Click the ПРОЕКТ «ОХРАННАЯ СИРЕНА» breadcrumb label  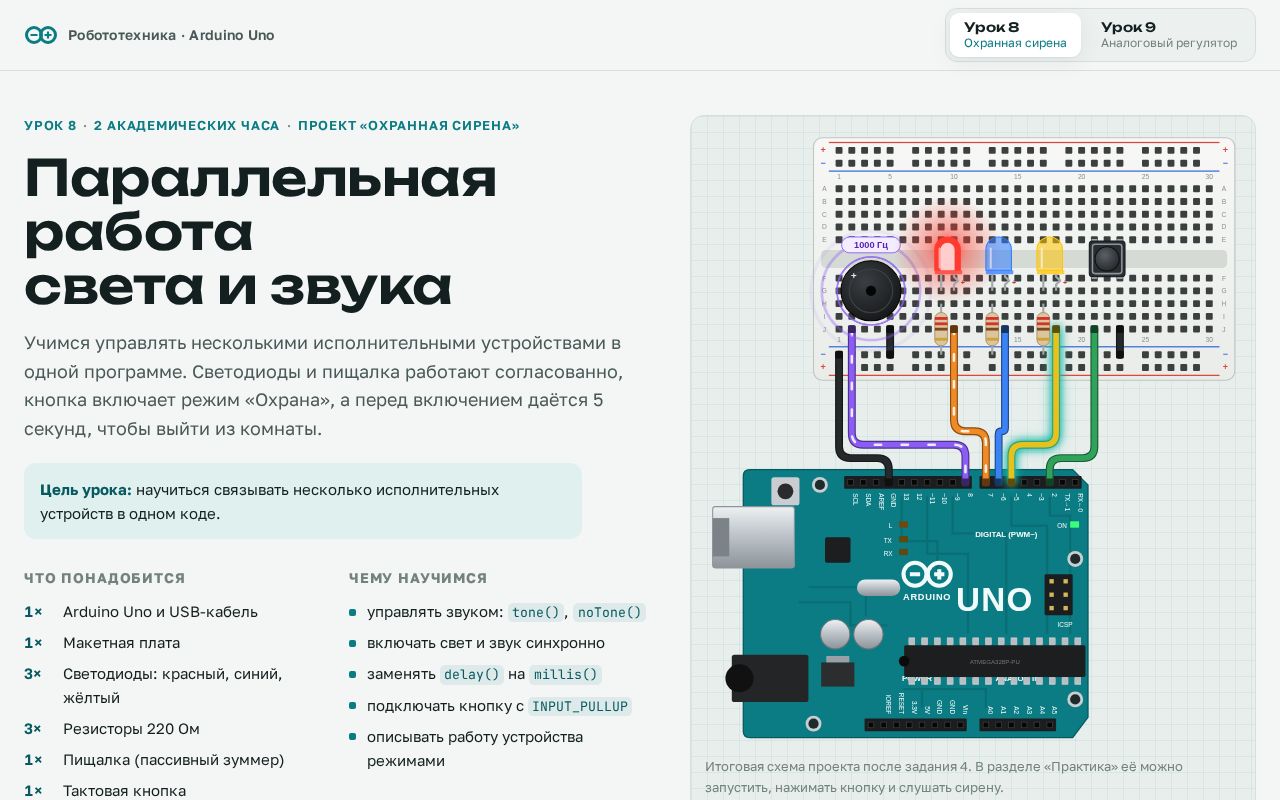point(409,126)
